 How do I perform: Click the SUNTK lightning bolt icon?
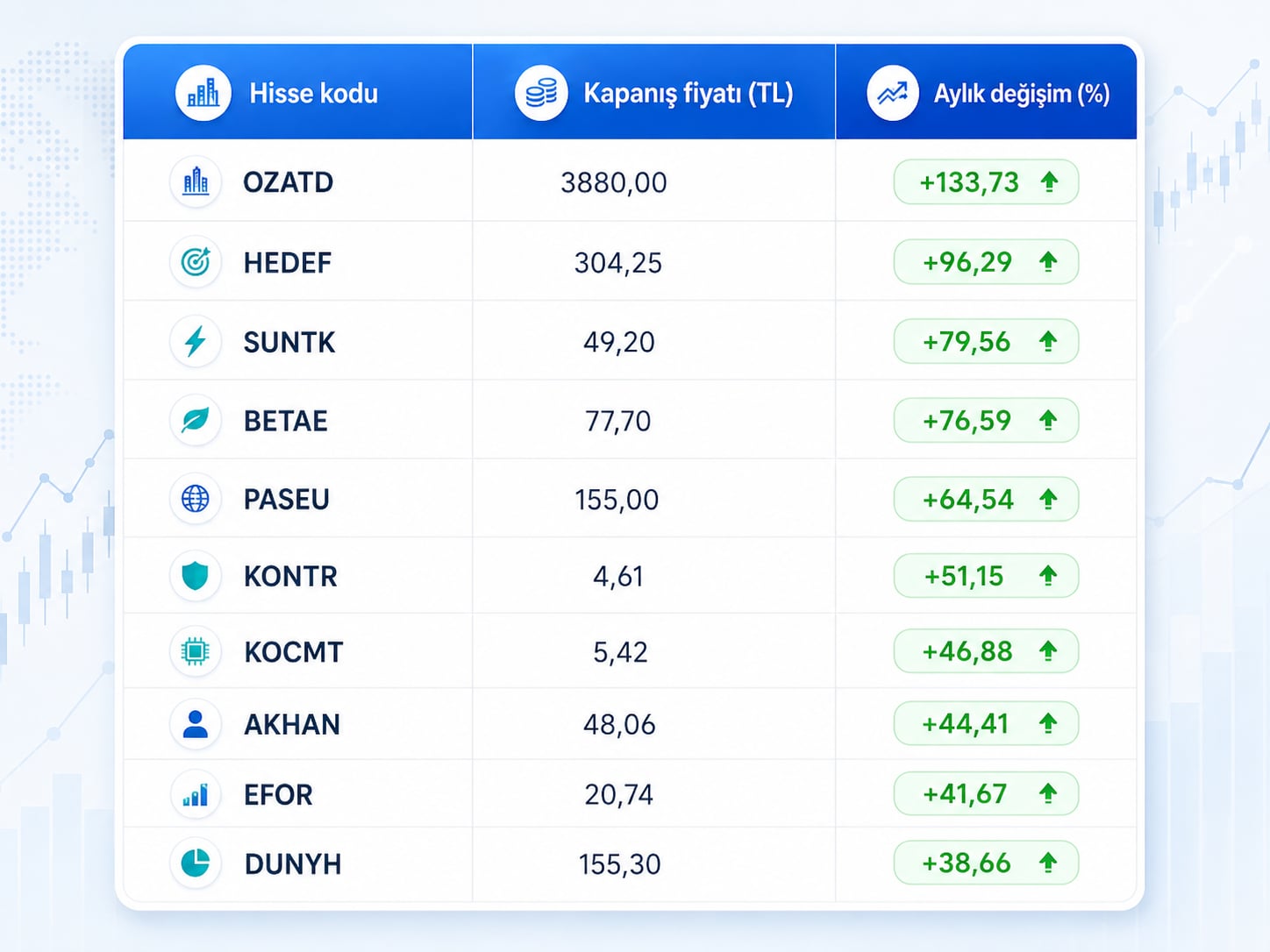(195, 341)
